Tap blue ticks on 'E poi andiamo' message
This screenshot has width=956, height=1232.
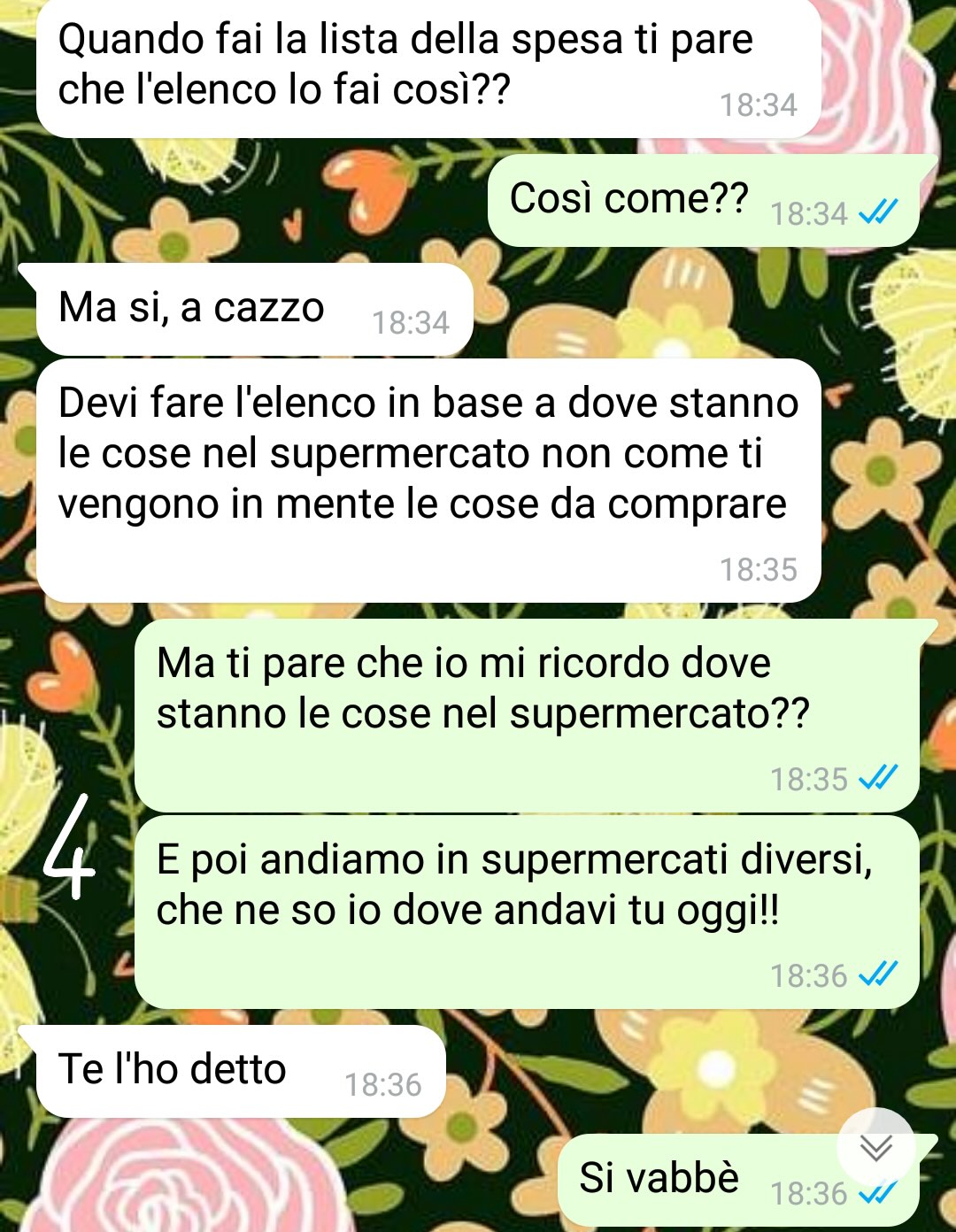point(879,974)
